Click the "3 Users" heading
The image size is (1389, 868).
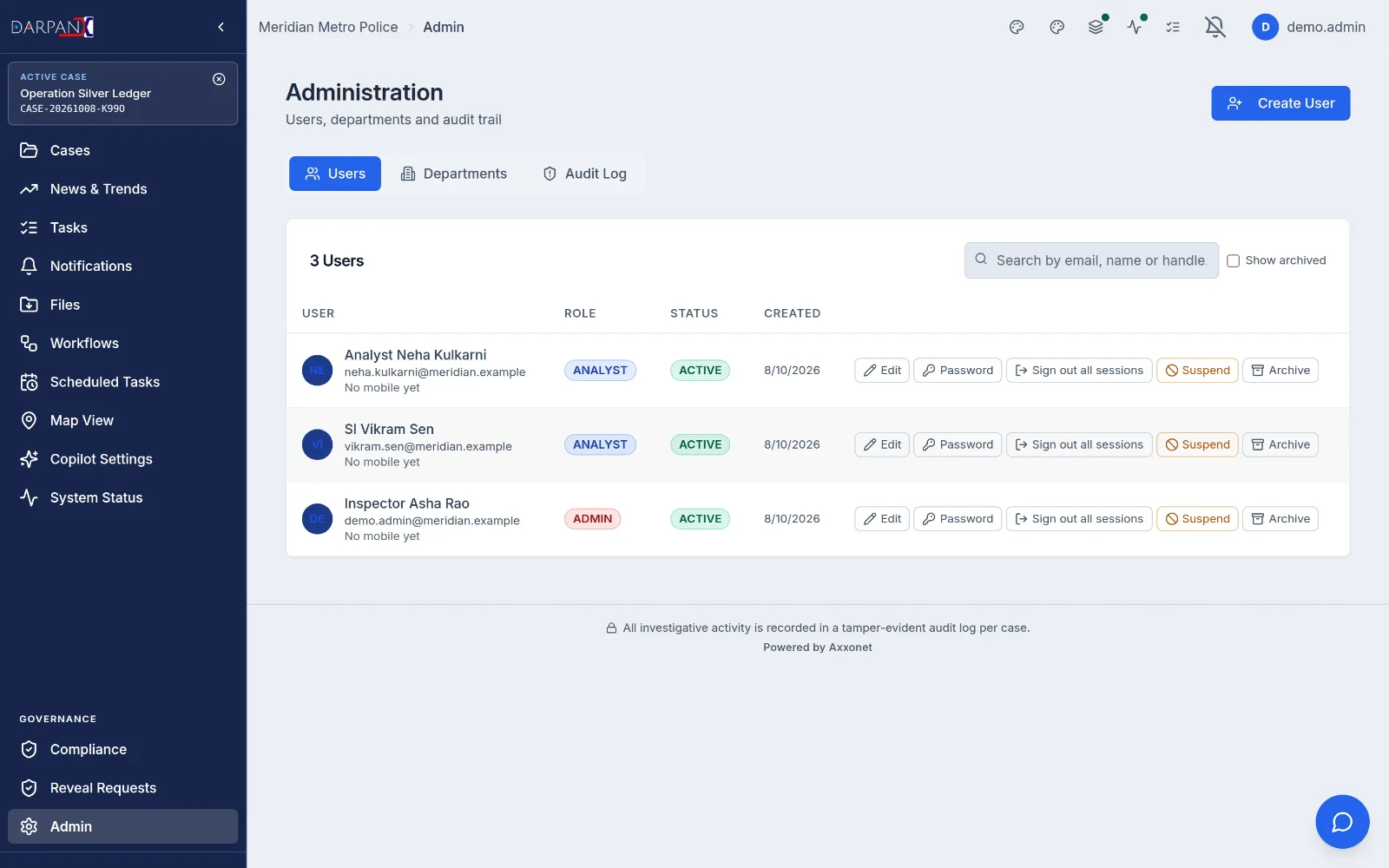point(337,260)
